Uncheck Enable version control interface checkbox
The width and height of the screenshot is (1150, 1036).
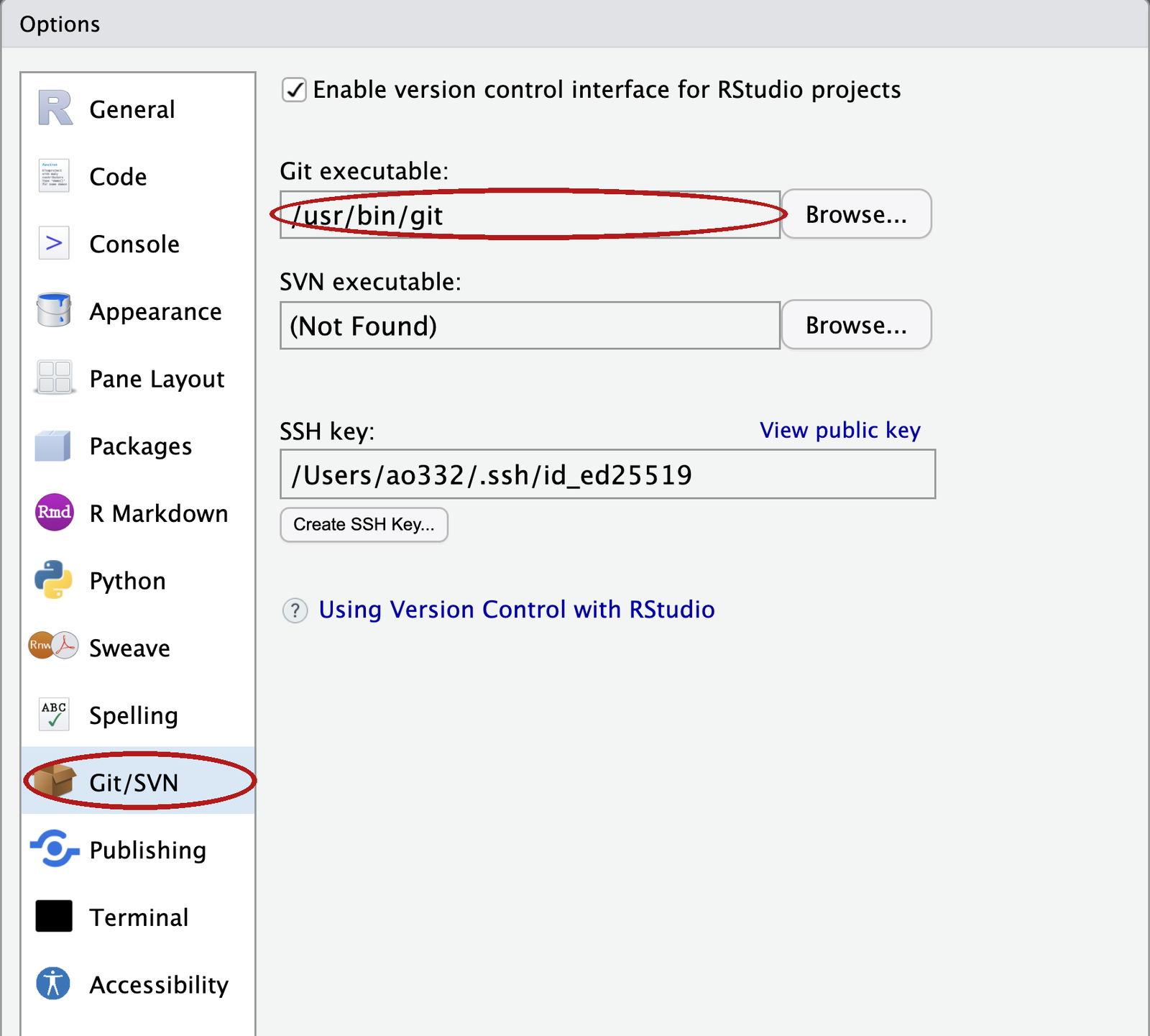tap(294, 90)
